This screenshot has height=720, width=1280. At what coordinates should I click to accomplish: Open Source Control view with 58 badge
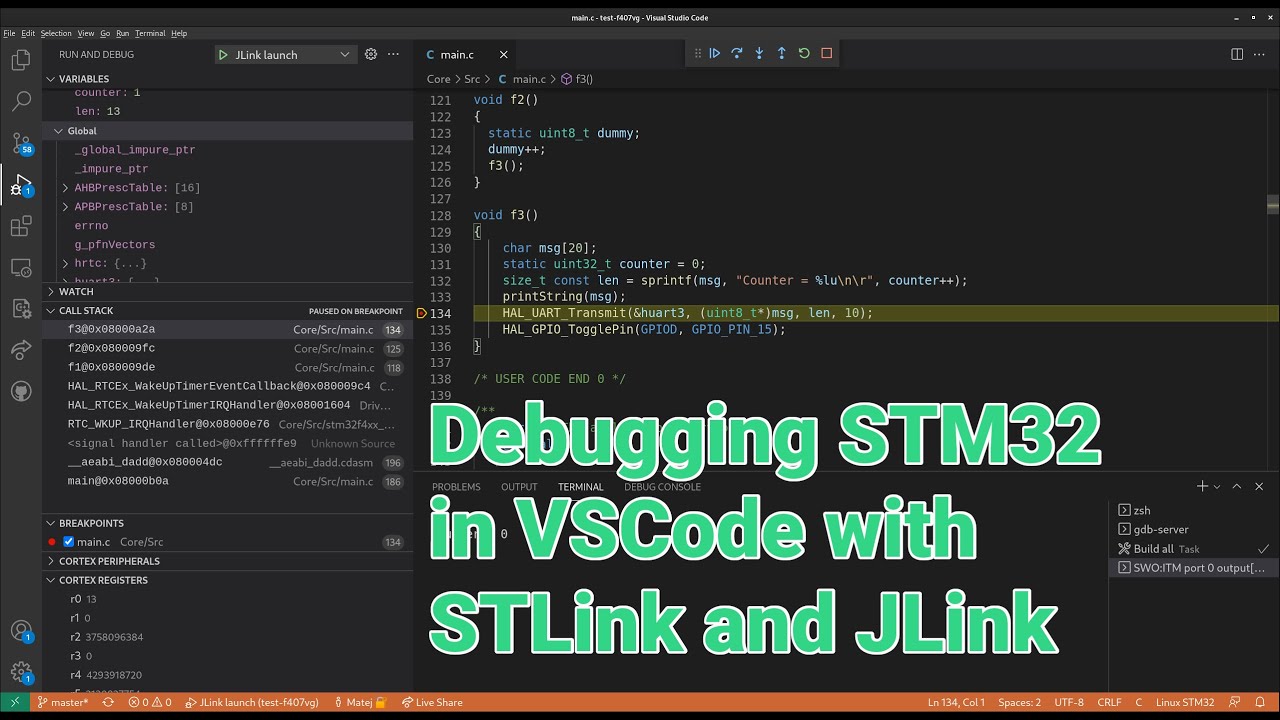pyautogui.click(x=20, y=143)
